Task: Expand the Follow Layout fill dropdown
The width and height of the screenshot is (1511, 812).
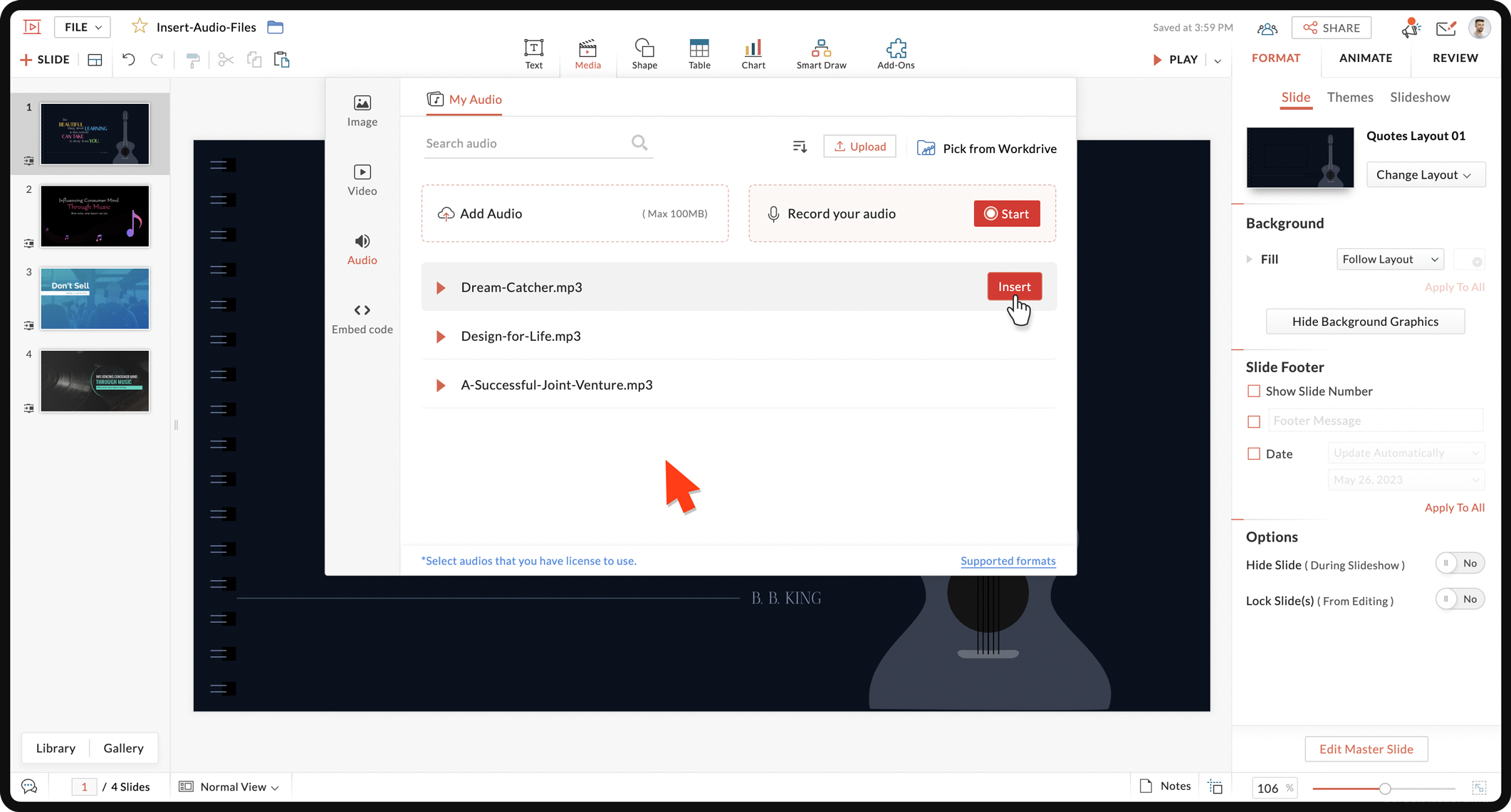Action: tap(1389, 259)
